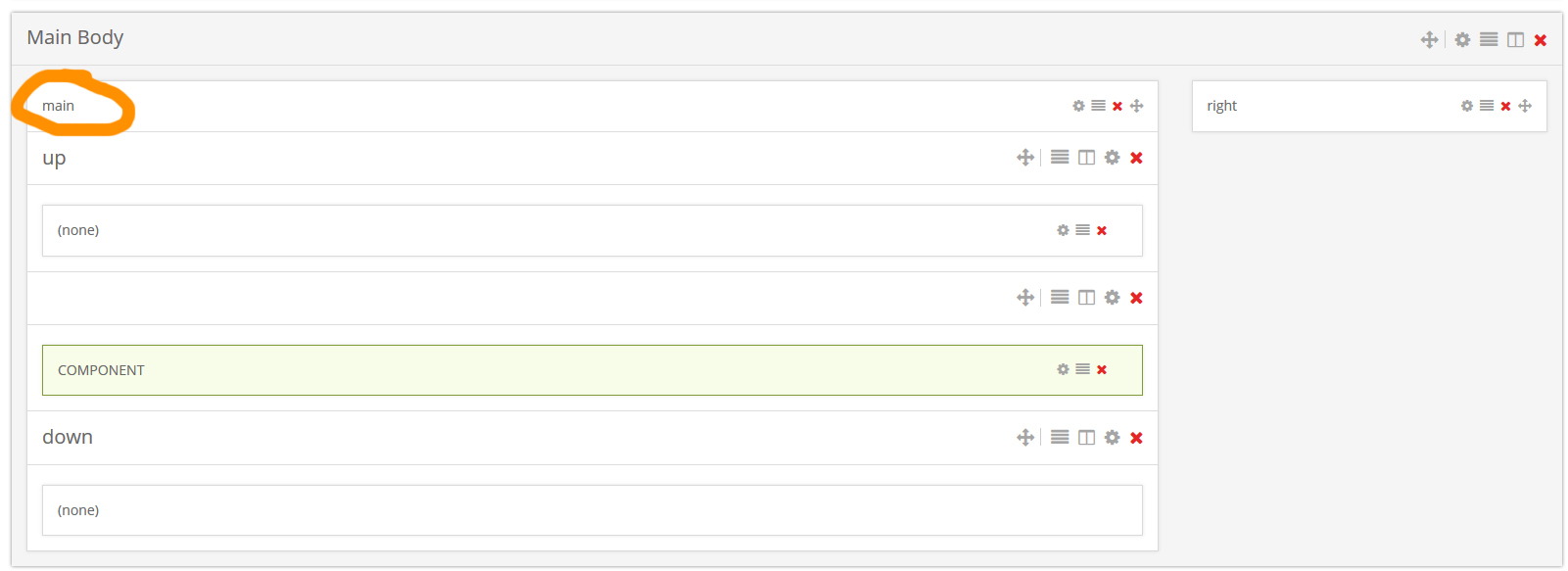This screenshot has height=571, width=1568.
Task: Open settings gear for Main Body section
Action: 1462,40
